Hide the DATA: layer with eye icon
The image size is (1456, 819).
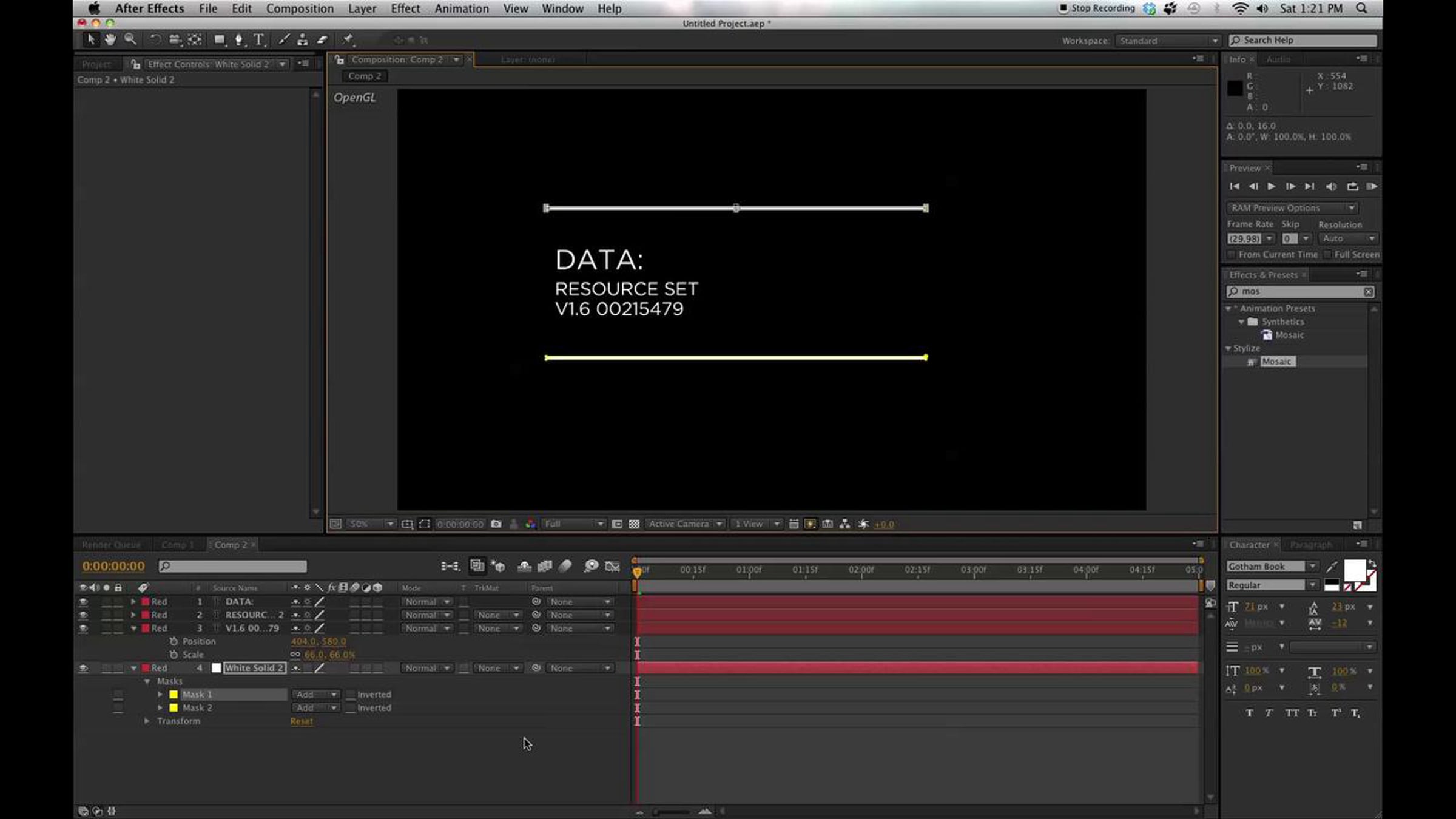(x=83, y=602)
